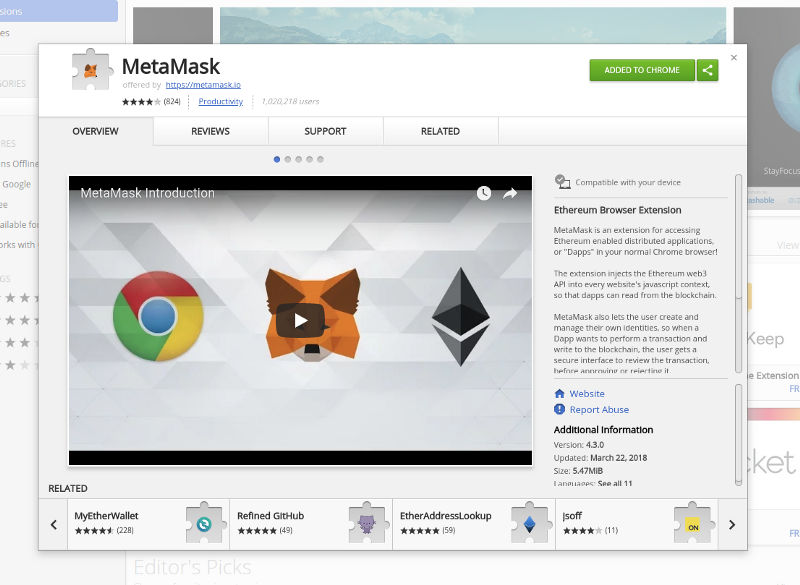Click the Watch Later clock icon
Screen dimensions: 800x585
[x=484, y=193]
